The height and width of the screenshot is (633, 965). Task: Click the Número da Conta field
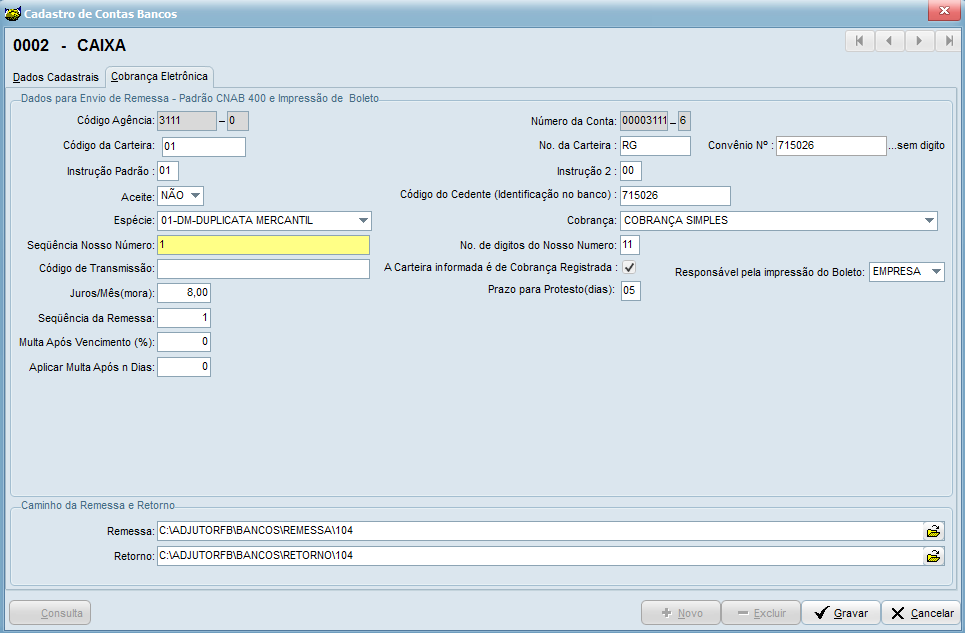[x=644, y=121]
